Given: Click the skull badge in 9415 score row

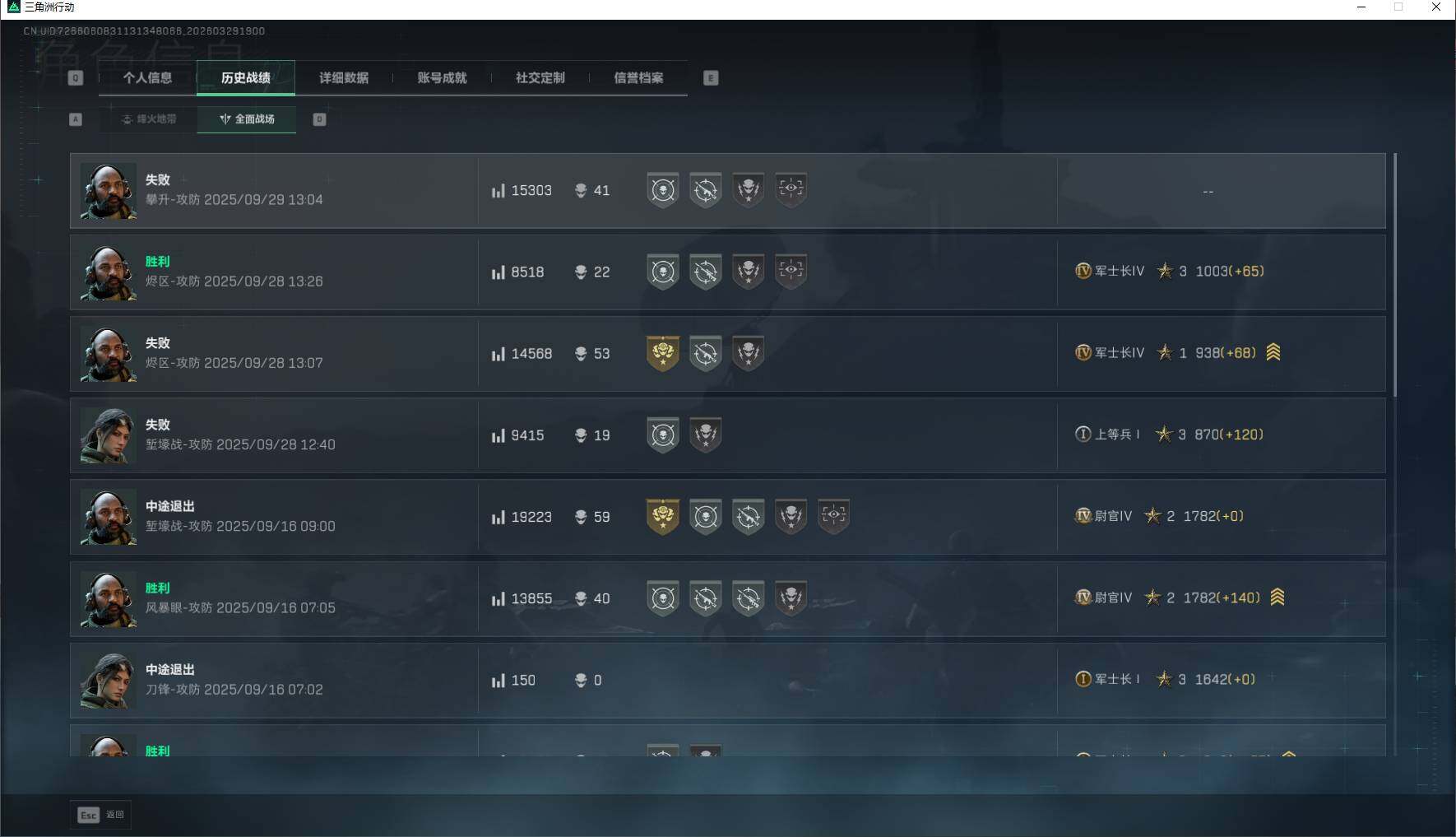Looking at the screenshot, I should (705, 435).
